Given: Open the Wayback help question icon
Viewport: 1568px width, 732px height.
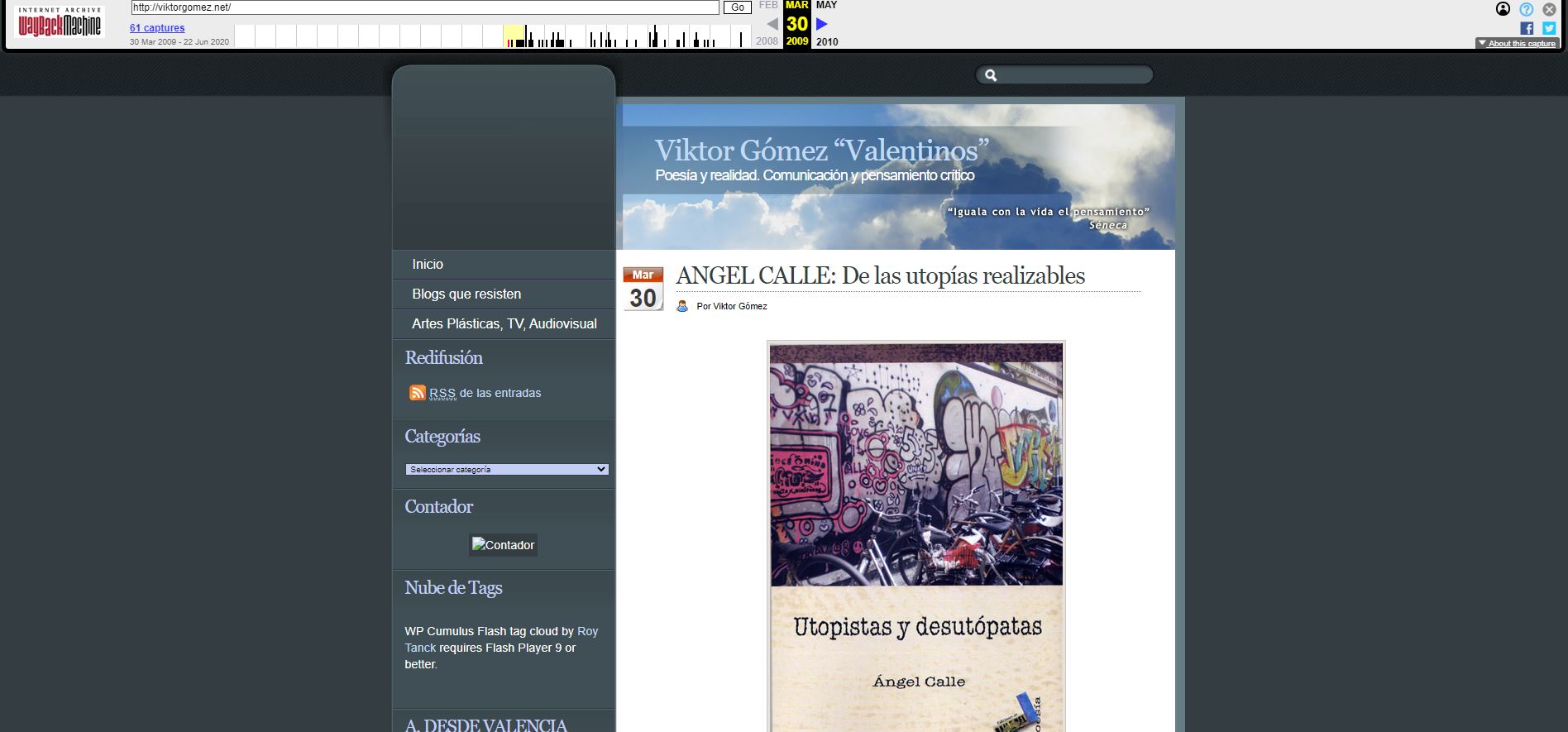Looking at the screenshot, I should tap(1527, 9).
